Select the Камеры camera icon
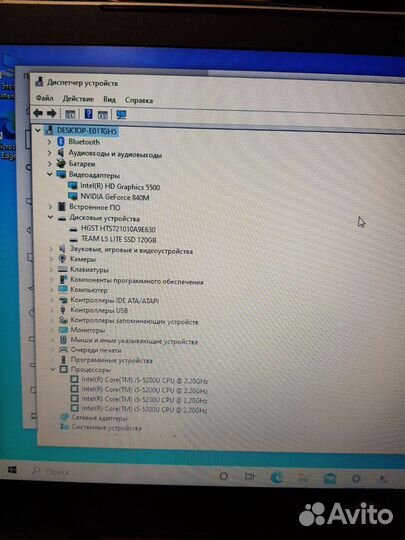The height and width of the screenshot is (540, 405). 62,259
